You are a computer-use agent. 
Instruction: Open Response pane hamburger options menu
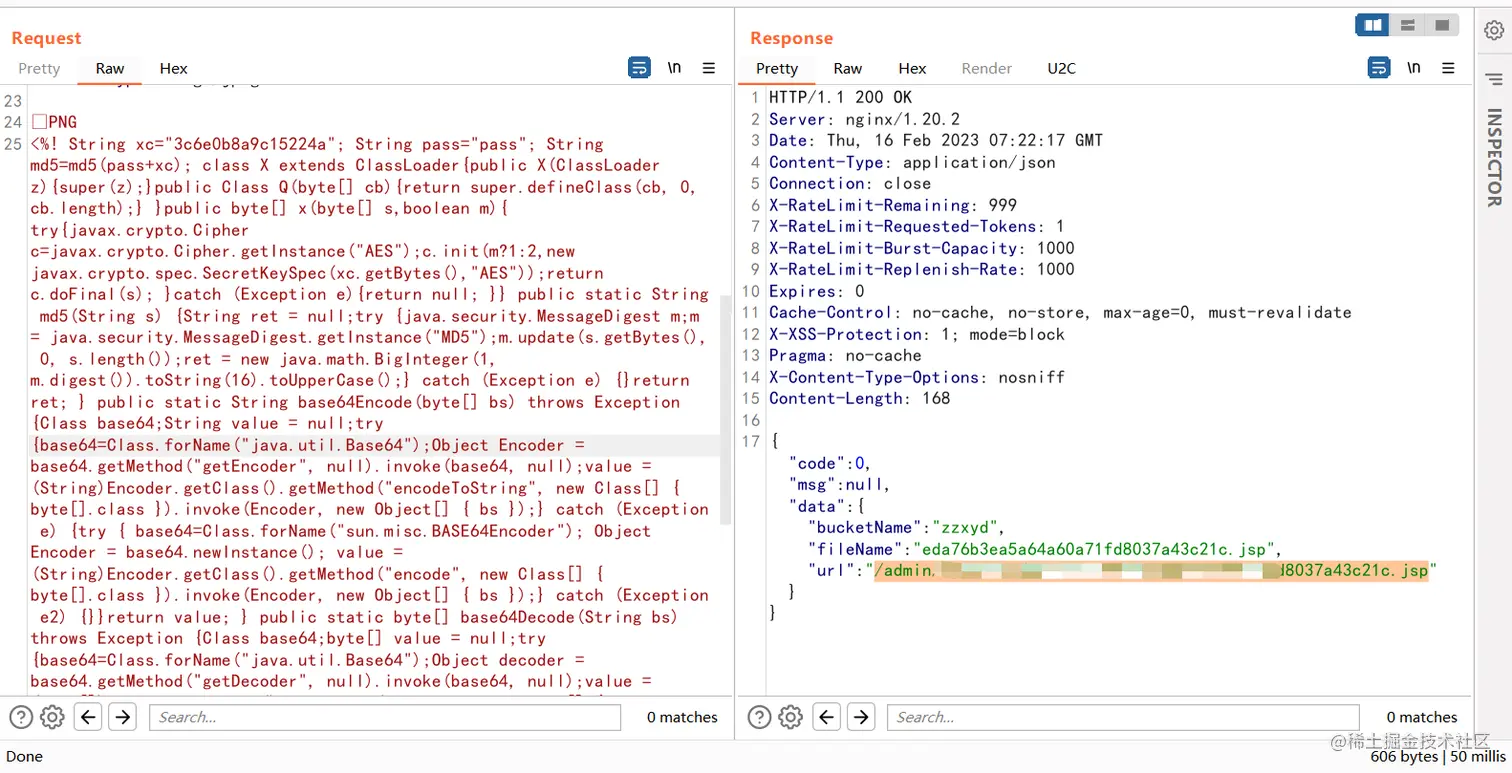click(1448, 68)
